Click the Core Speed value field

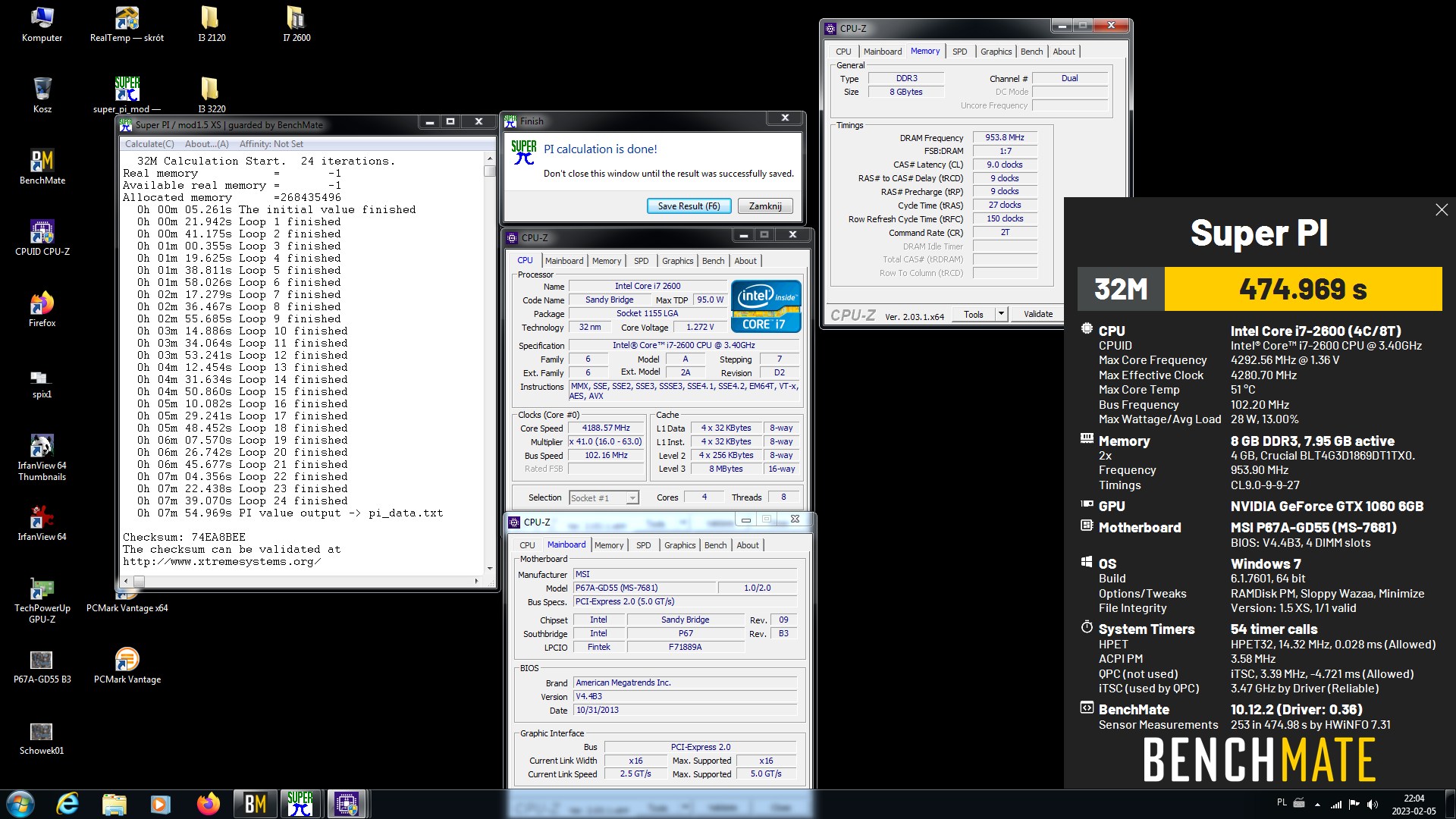tap(606, 428)
